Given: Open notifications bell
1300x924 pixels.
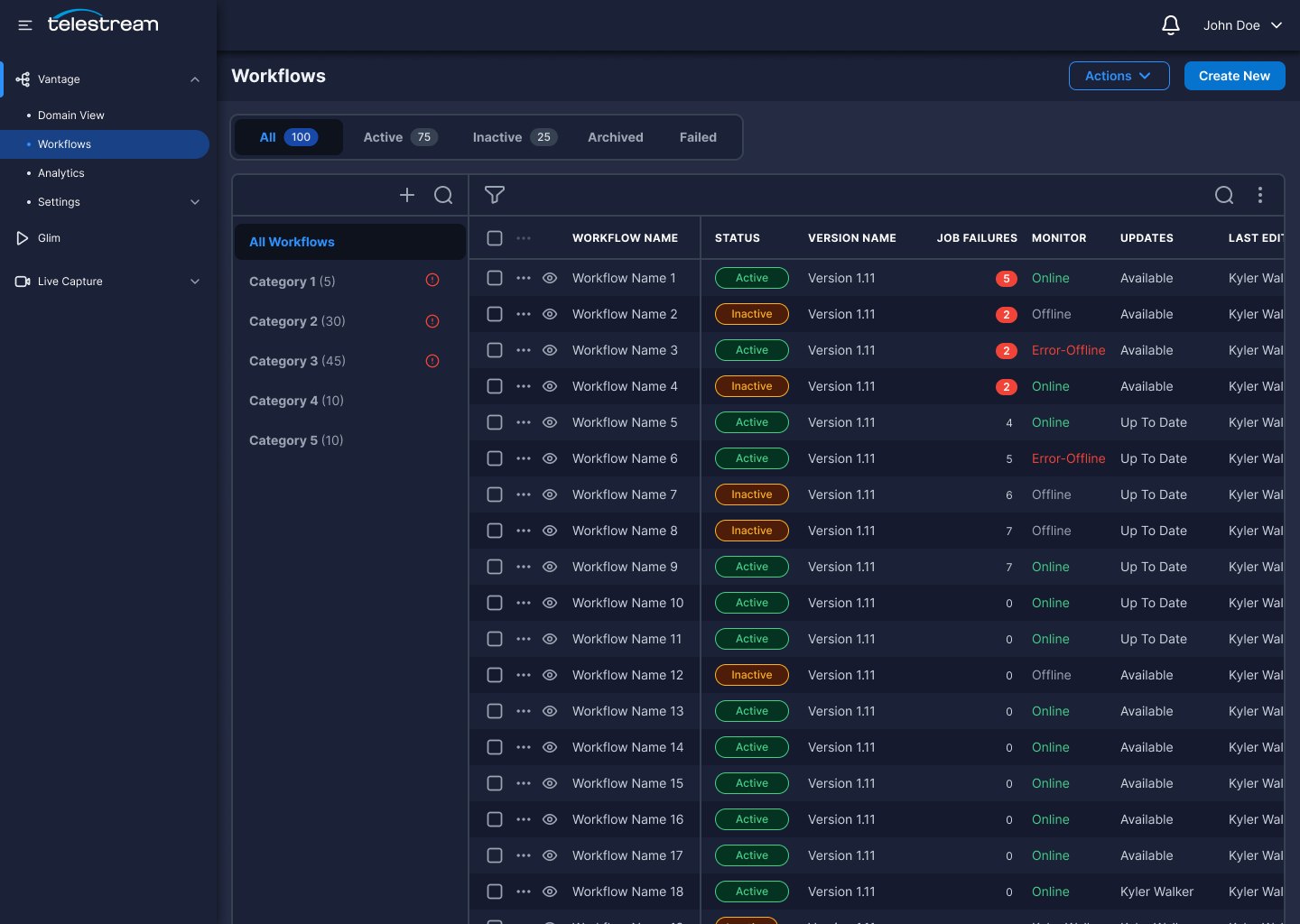Looking at the screenshot, I should pyautogui.click(x=1171, y=25).
